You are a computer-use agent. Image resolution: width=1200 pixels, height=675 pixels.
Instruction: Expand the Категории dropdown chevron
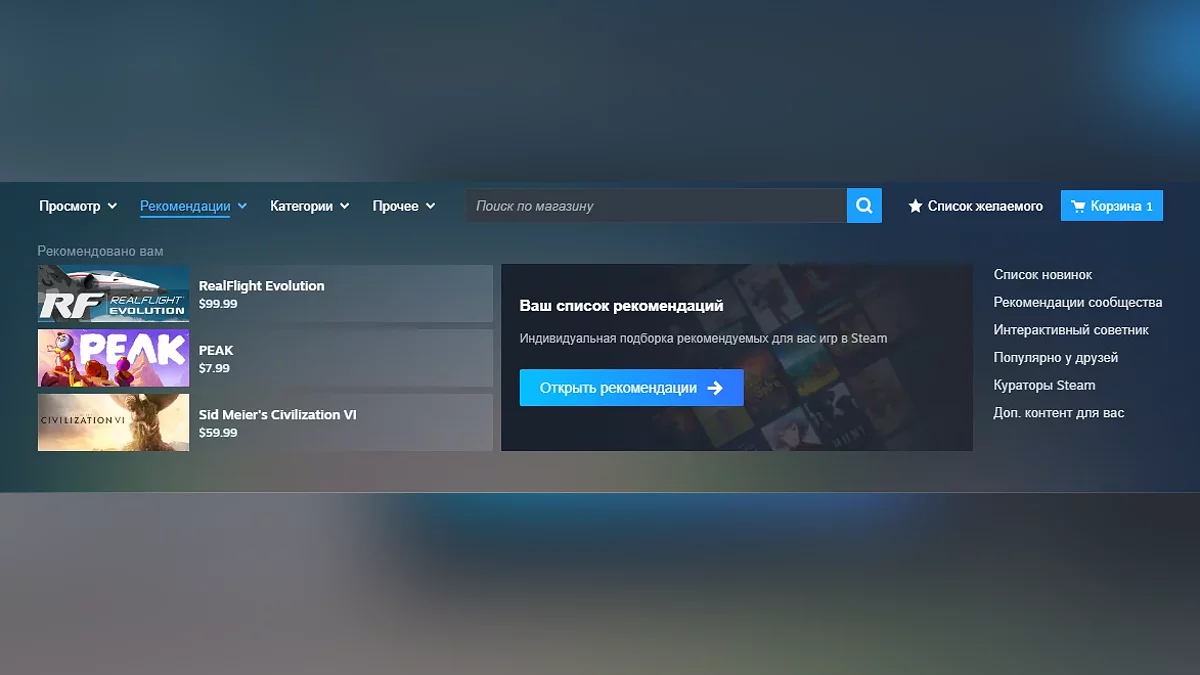click(344, 206)
